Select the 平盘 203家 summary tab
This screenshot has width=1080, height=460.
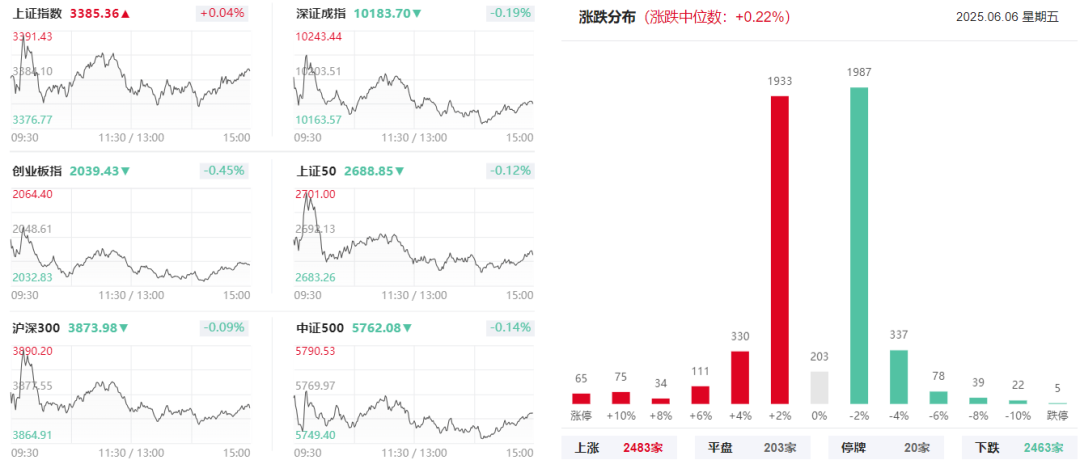coord(751,448)
